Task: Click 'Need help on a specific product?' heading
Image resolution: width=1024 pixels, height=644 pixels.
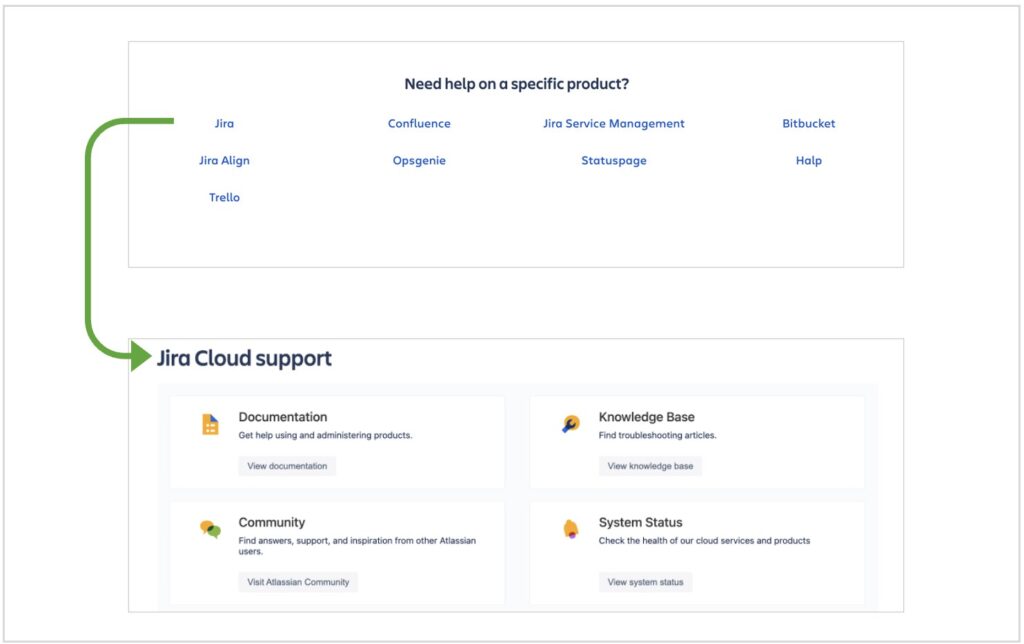Action: [x=517, y=84]
